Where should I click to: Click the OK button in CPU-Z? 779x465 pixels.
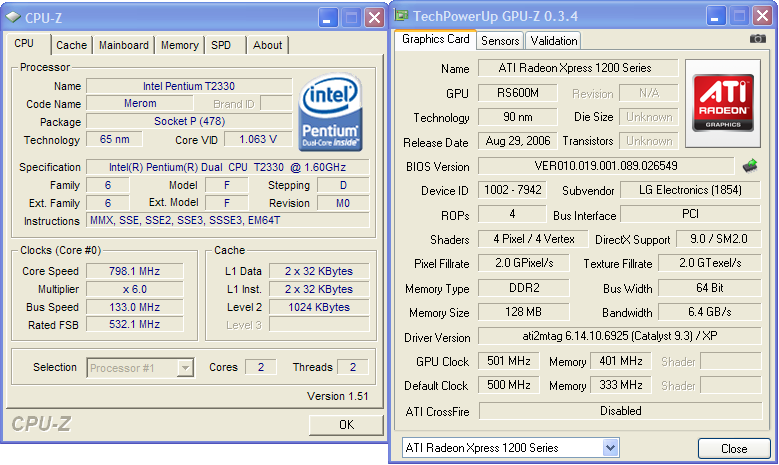tap(346, 425)
